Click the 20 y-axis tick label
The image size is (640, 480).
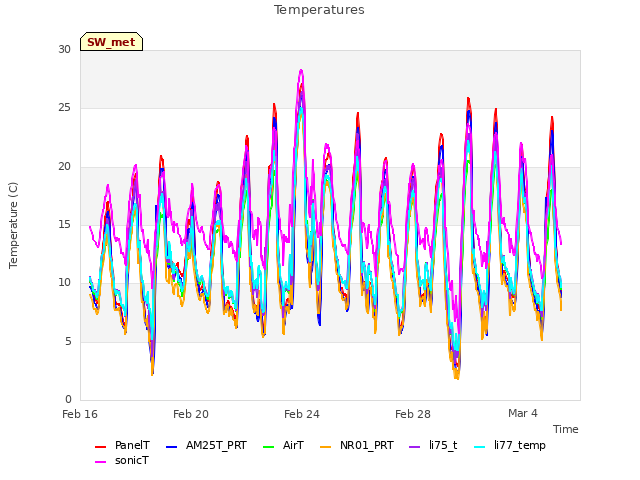(x=64, y=167)
